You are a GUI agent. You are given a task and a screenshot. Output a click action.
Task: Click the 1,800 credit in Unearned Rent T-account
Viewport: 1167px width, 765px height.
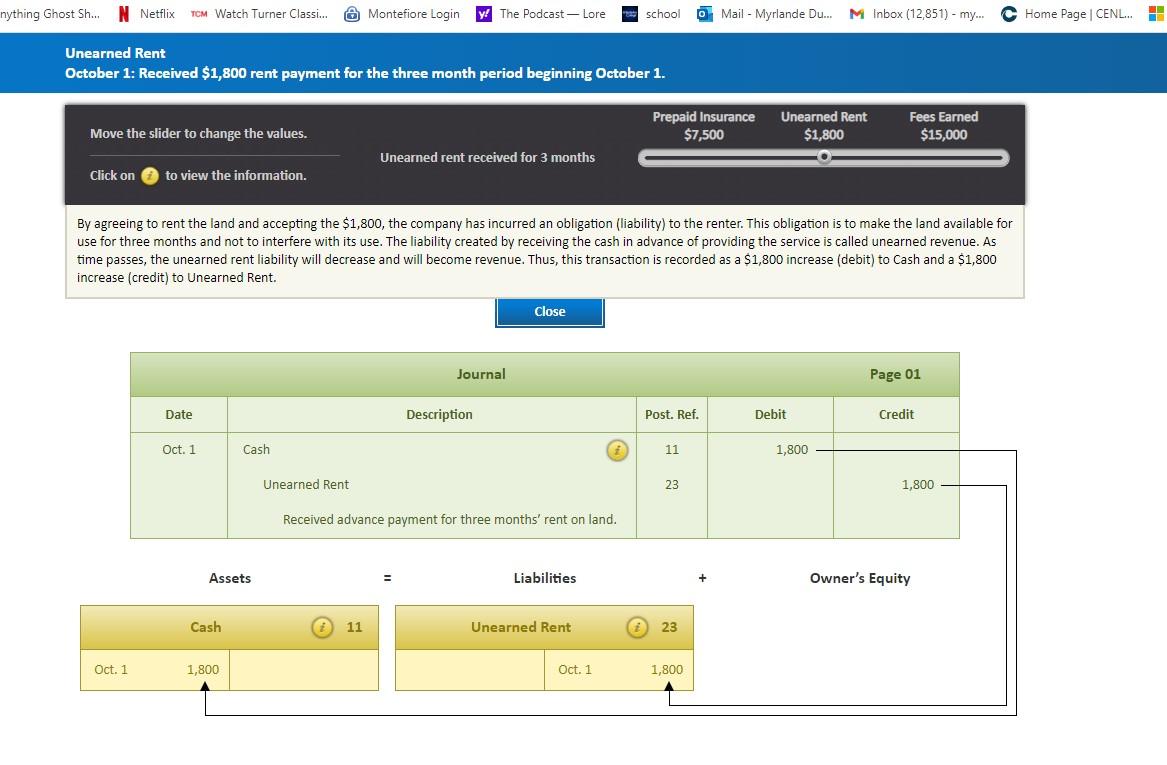click(x=667, y=670)
